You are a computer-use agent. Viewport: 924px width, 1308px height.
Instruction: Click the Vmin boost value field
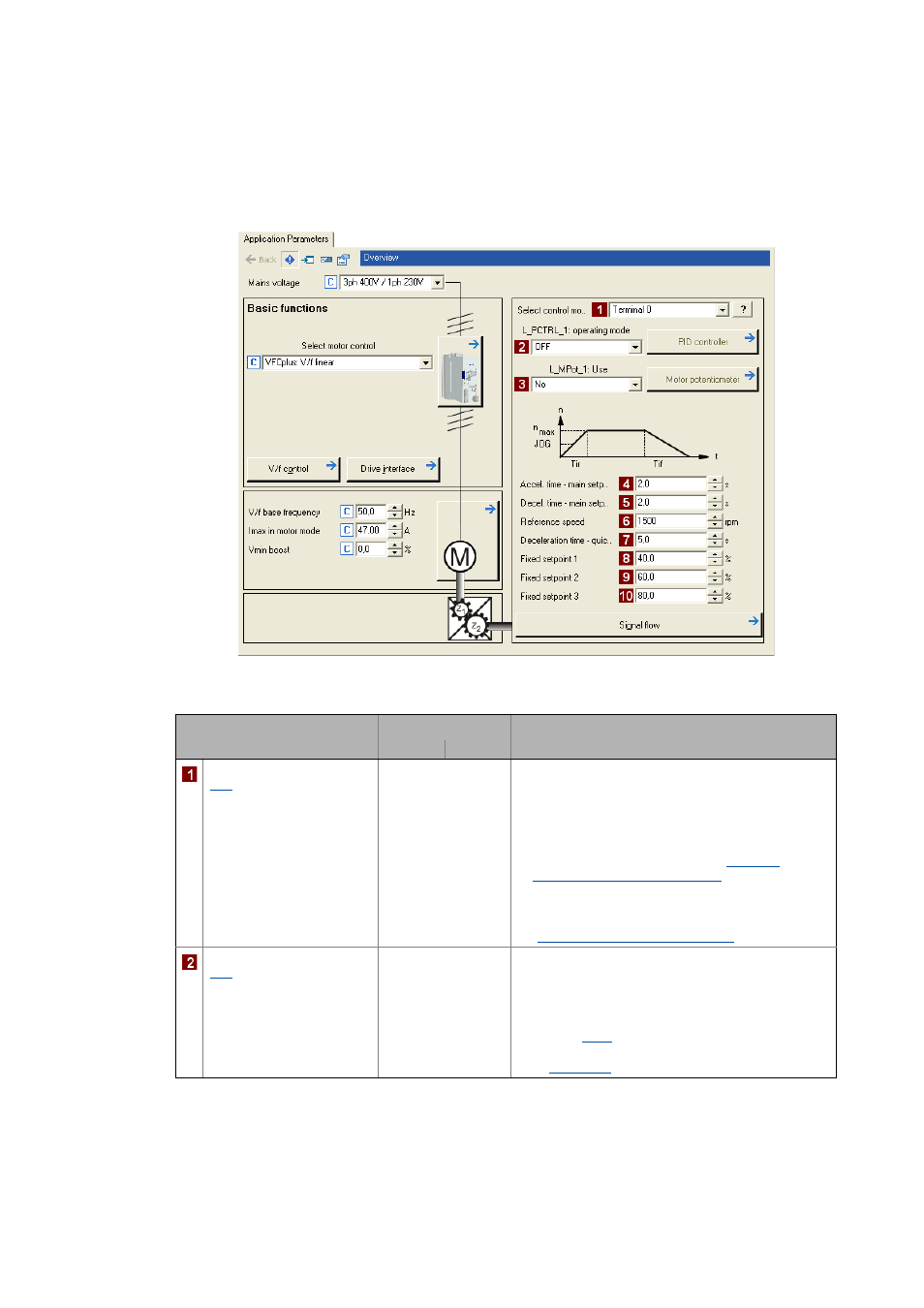371,548
